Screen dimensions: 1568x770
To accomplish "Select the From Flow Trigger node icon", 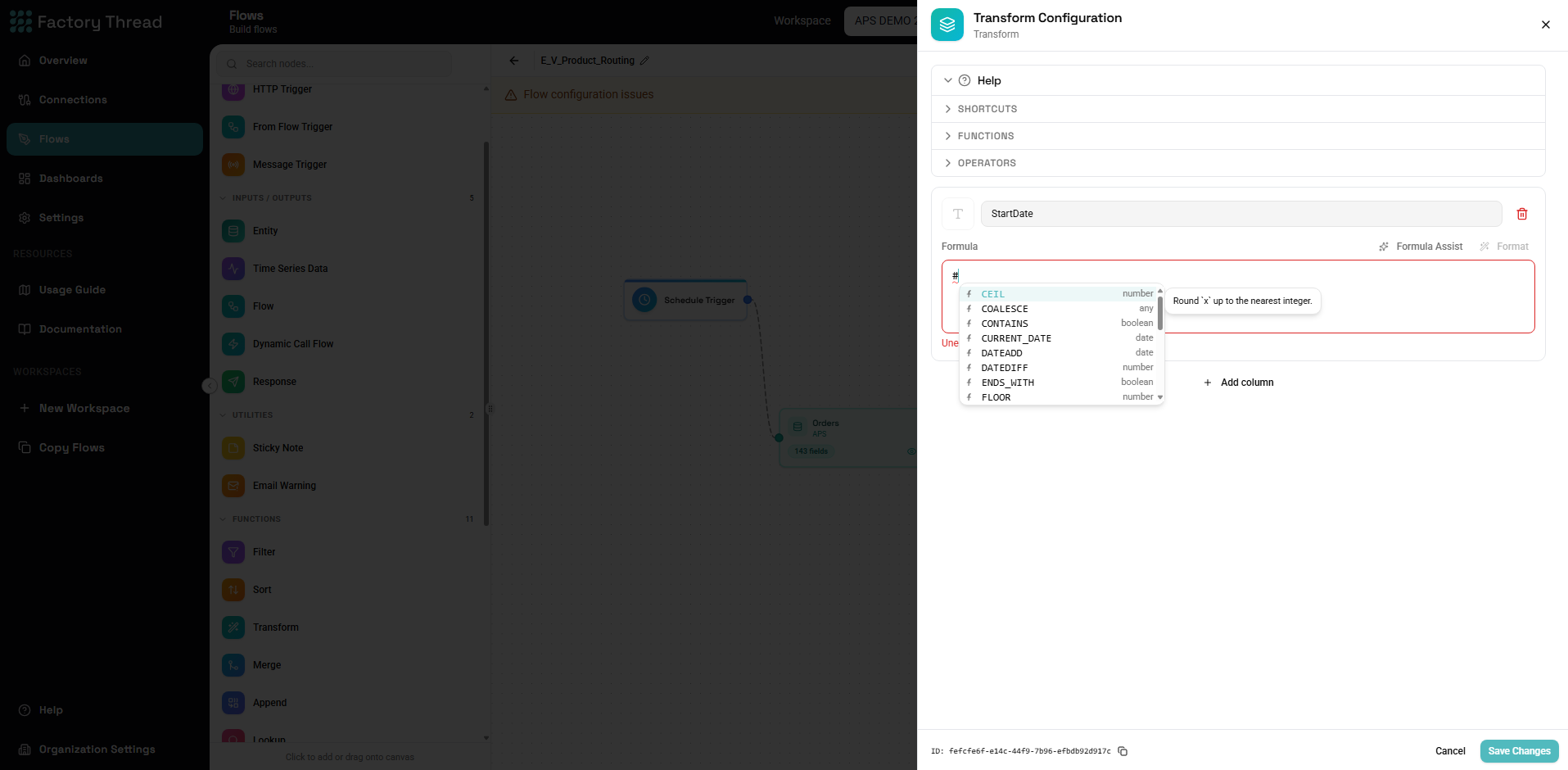I will pyautogui.click(x=233, y=127).
